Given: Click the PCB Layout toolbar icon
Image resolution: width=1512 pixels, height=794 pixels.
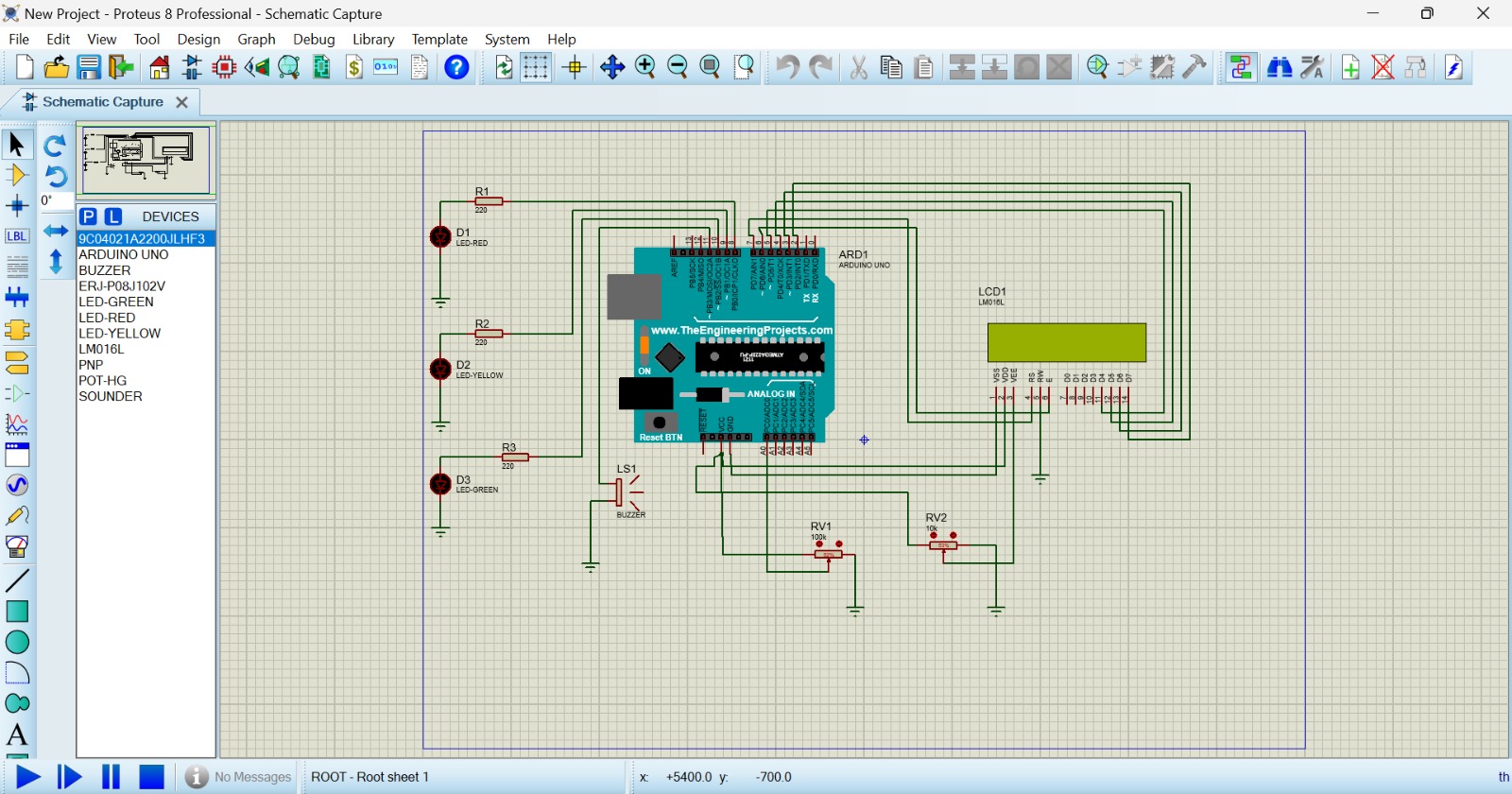Looking at the screenshot, I should (224, 67).
